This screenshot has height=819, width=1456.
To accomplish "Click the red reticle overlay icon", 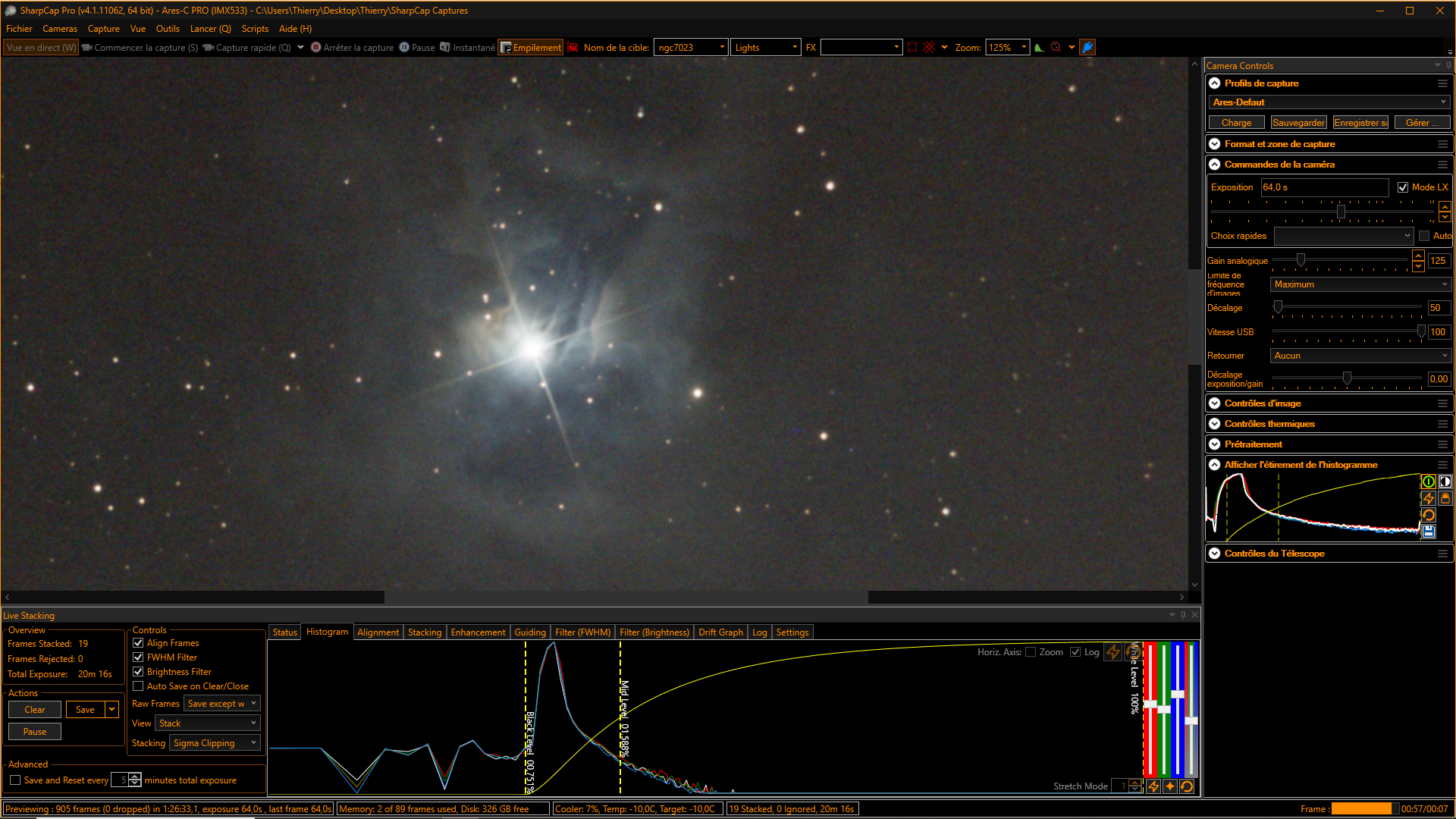I will point(929,47).
